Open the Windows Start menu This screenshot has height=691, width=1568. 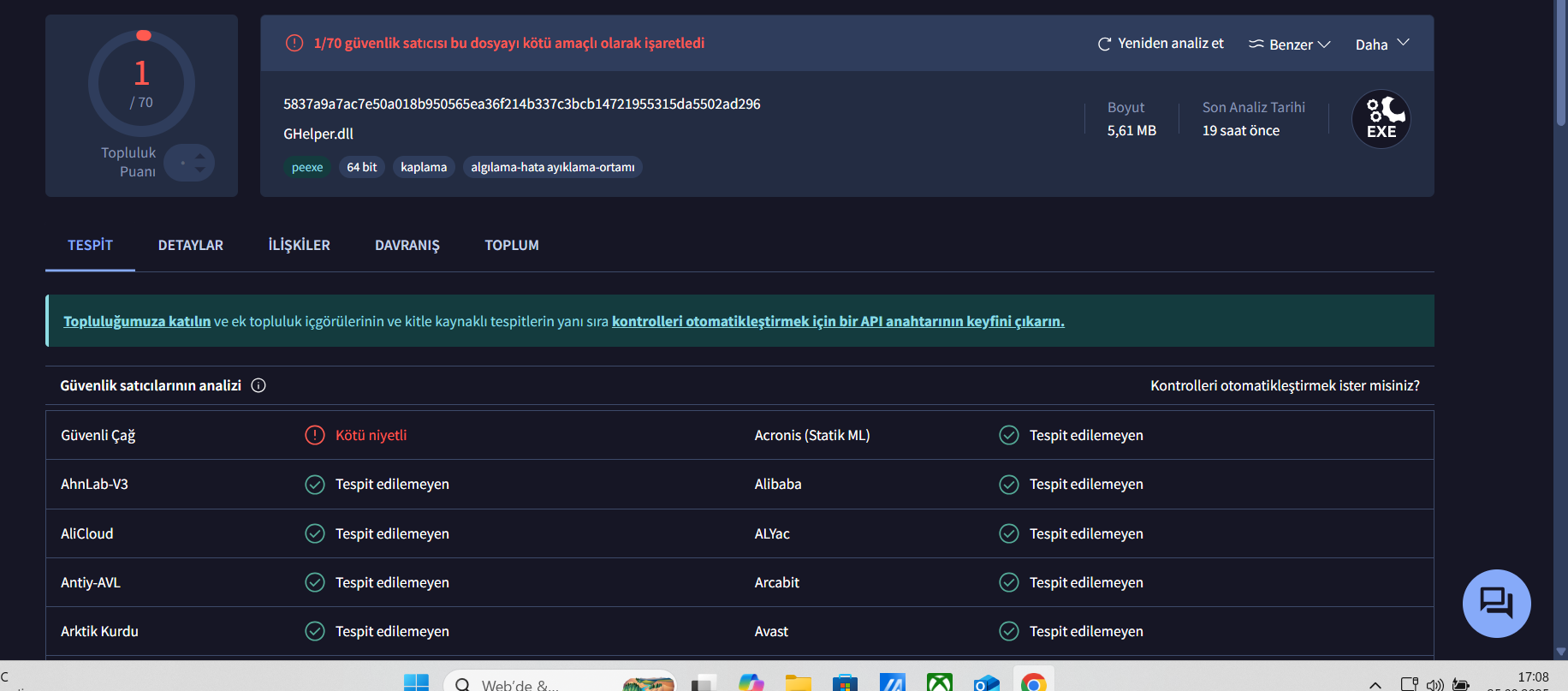(416, 682)
